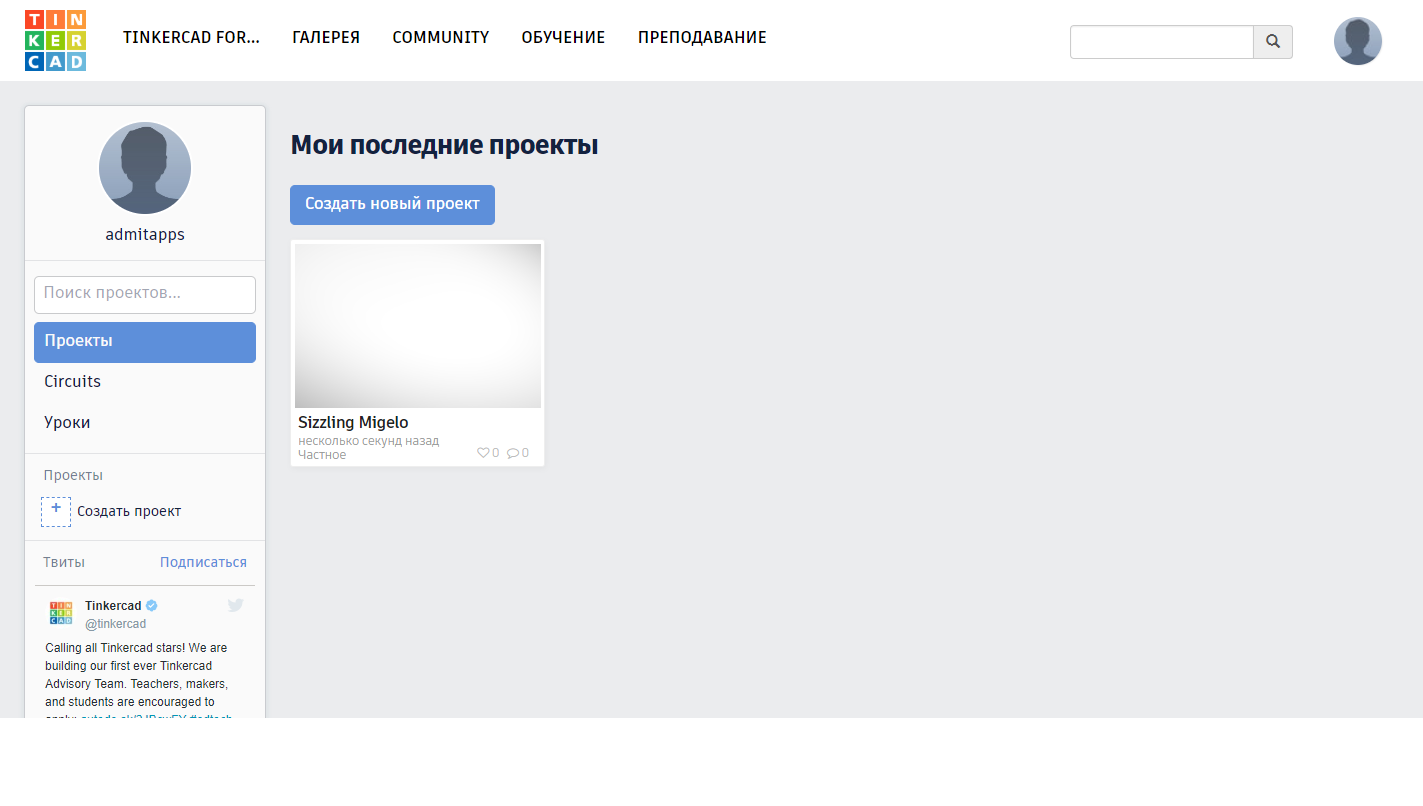Focus the header search field

[1162, 42]
